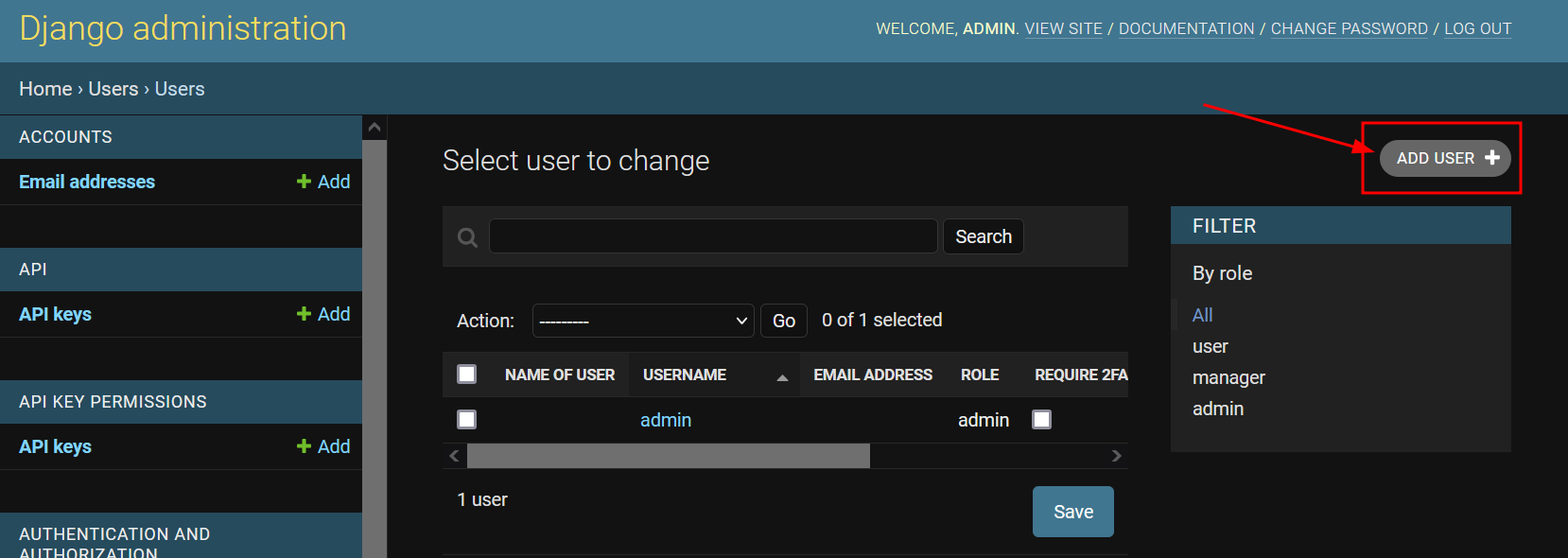
Task: Open API keys under API section
Action: point(55,314)
